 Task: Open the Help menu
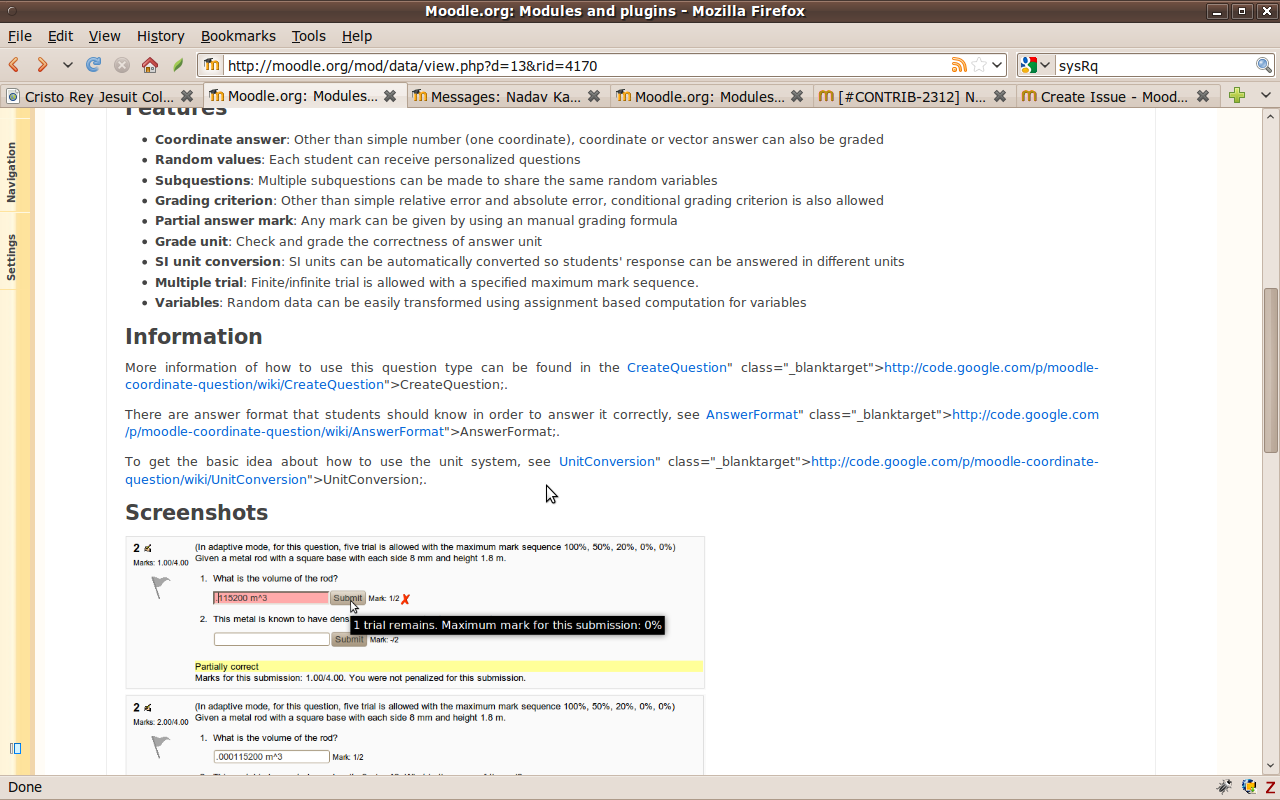pos(356,36)
